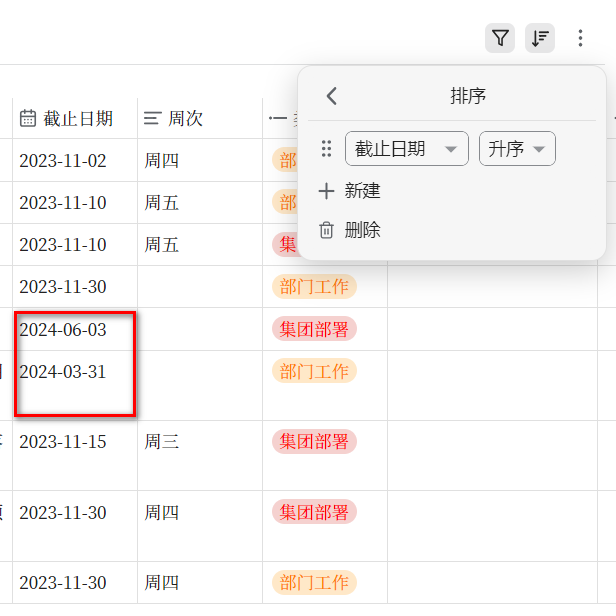Viewport: 616px width, 616px height.
Task: Select 周三 cell in 2023-11-15 row
Action: pyautogui.click(x=200, y=455)
